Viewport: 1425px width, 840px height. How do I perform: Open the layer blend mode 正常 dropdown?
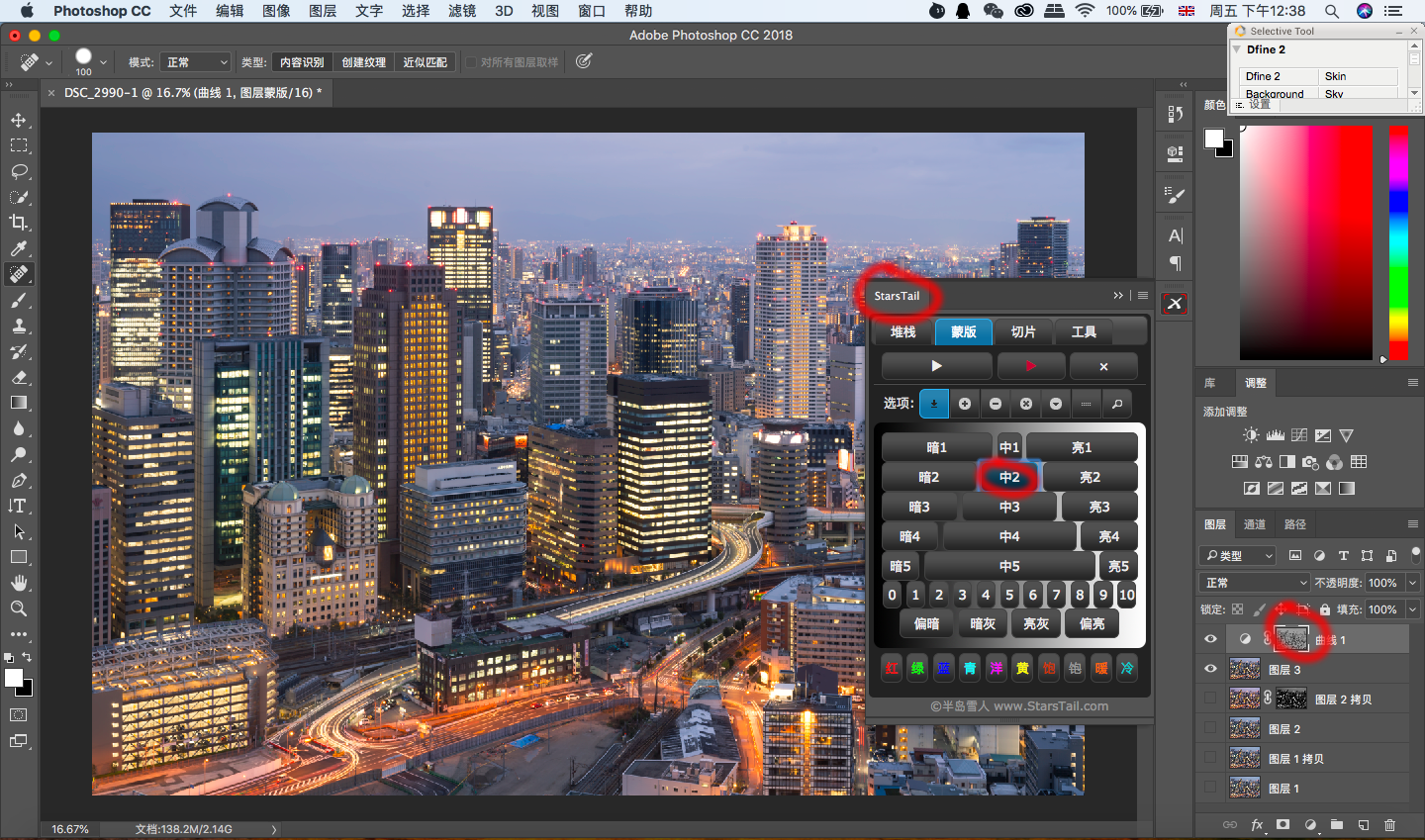(x=1254, y=583)
